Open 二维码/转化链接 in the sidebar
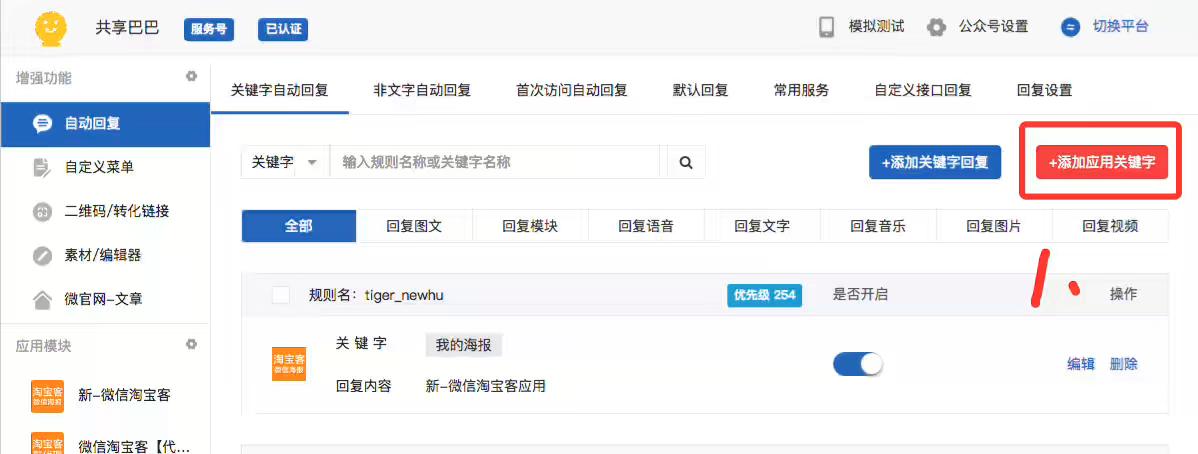Screen dimensions: 1198x454 tap(116, 211)
